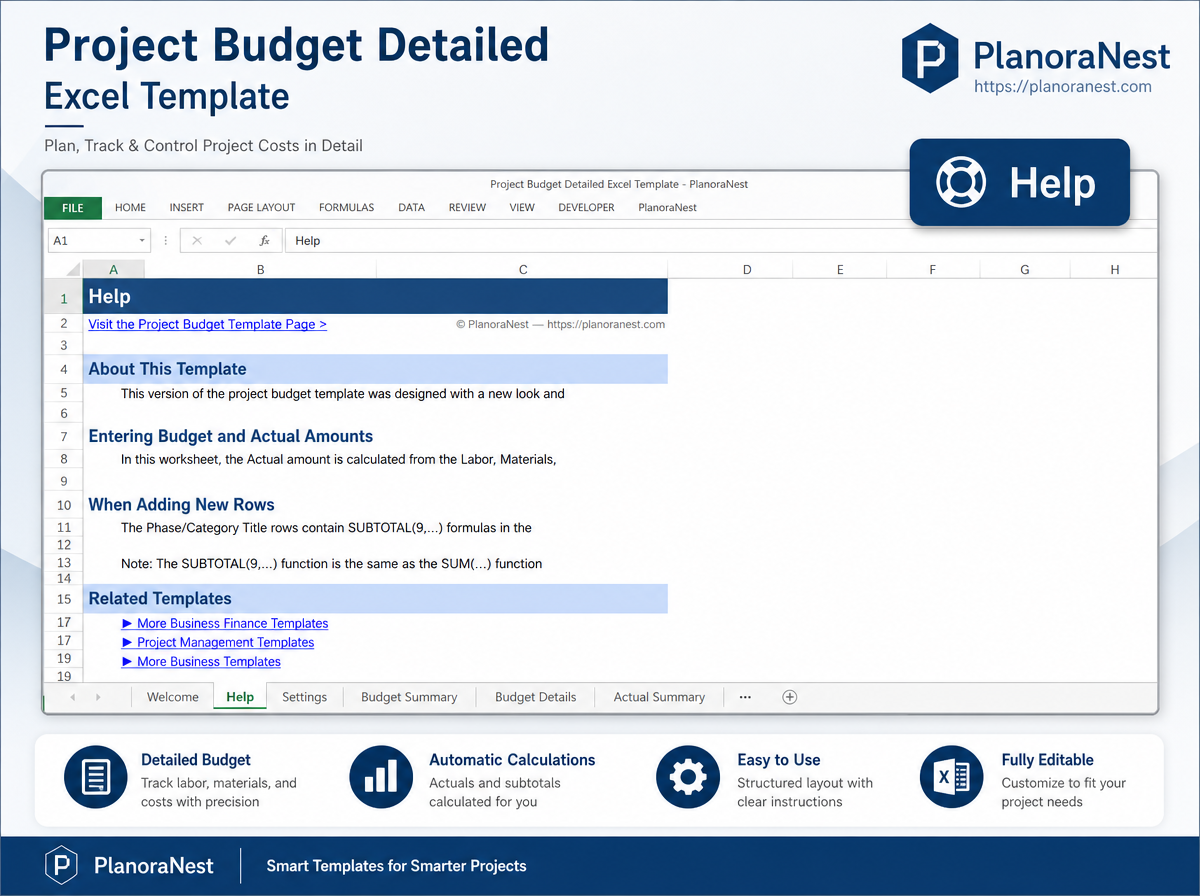1200x896 pixels.
Task: Open the Budget Summary sheet tab
Action: [x=409, y=697]
